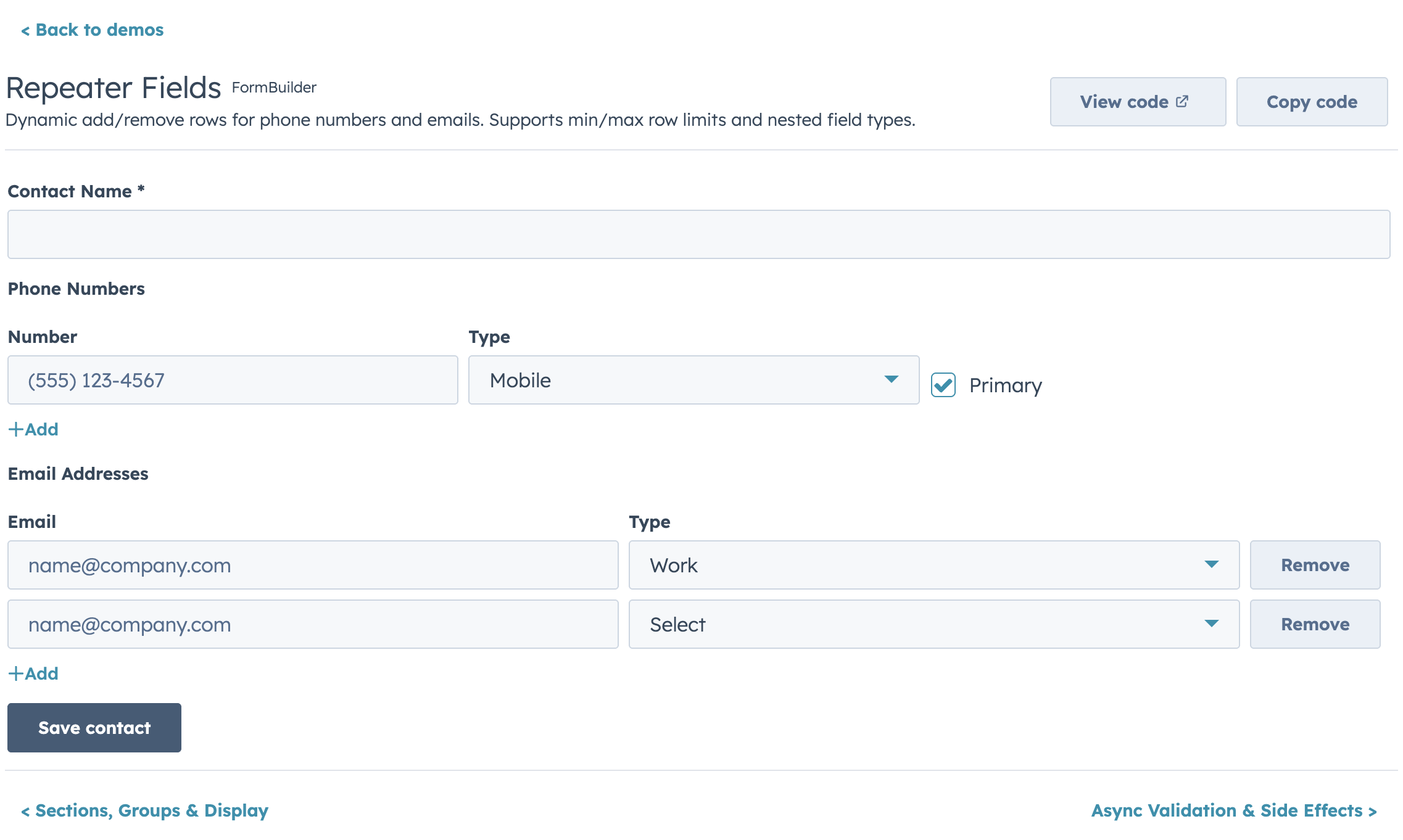The width and height of the screenshot is (1403, 840).
Task: Remove the first email row
Action: pyautogui.click(x=1314, y=565)
